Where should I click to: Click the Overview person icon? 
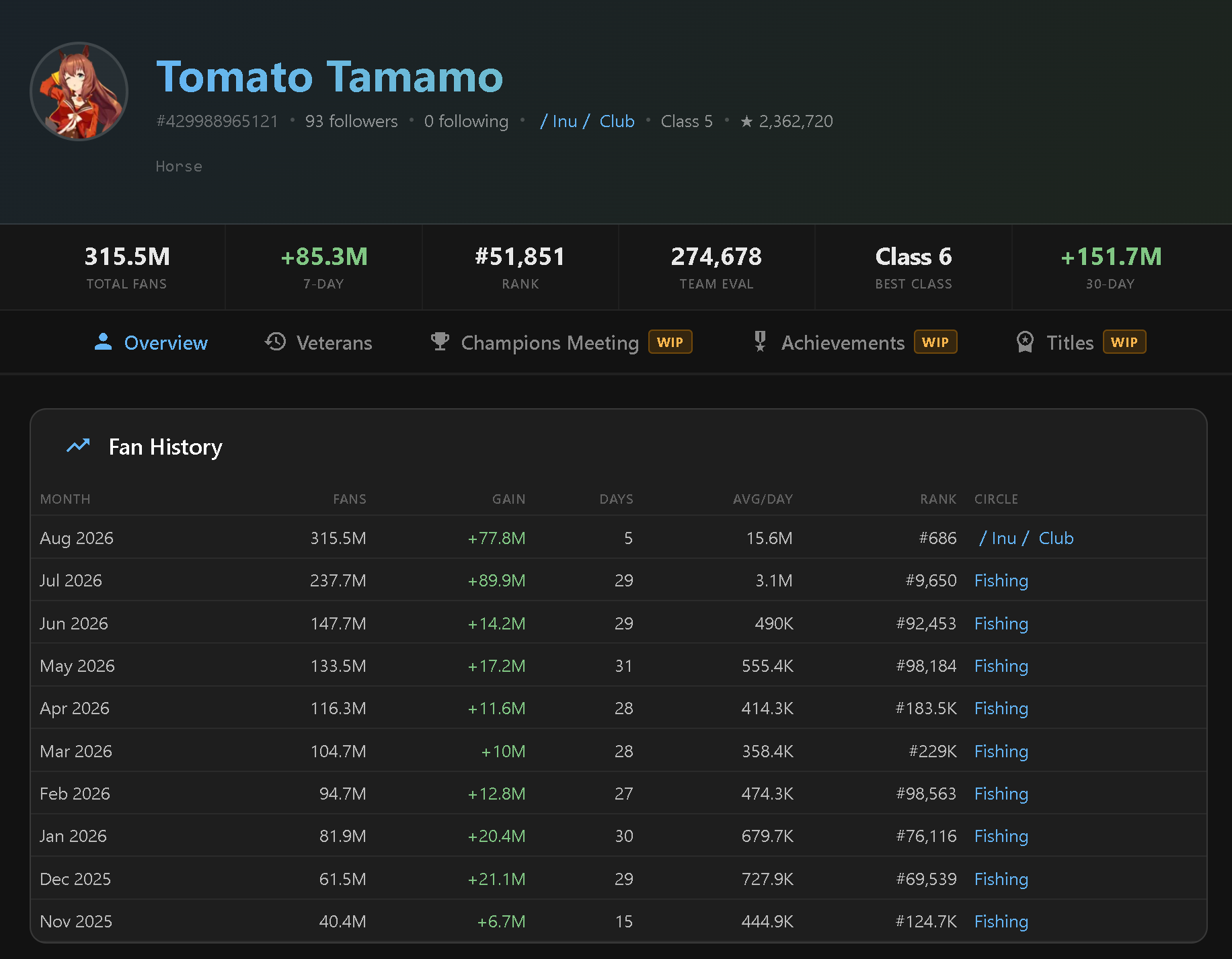(103, 342)
